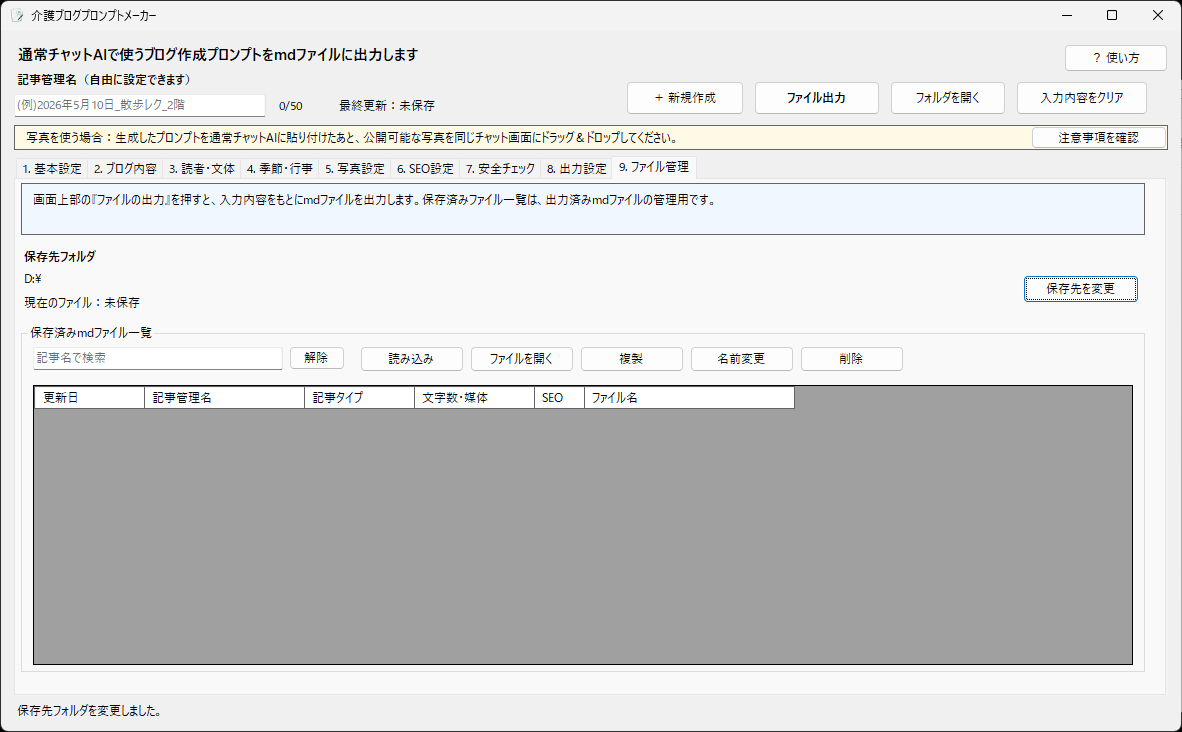This screenshot has width=1182, height=732.
Task: Select the 9. ファイル管理 tab
Action: tap(654, 167)
